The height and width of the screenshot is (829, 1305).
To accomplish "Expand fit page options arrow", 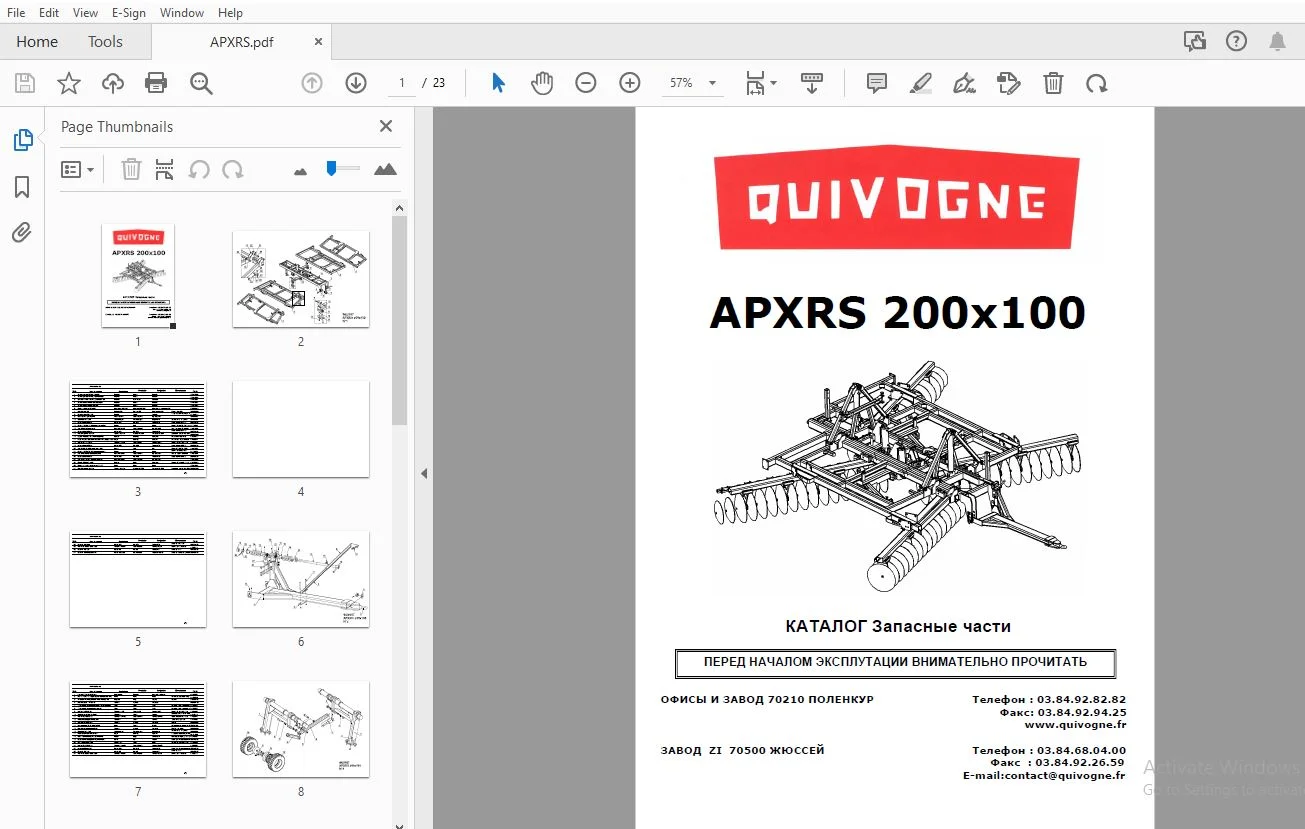I will tap(773, 84).
